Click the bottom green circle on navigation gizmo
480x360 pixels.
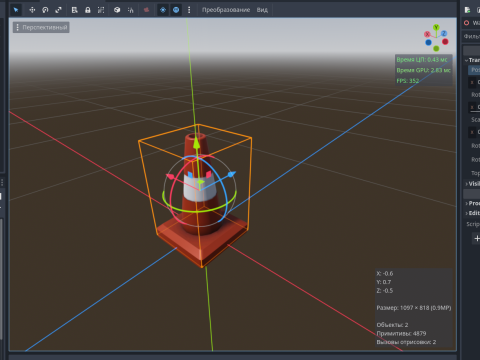tap(436, 49)
